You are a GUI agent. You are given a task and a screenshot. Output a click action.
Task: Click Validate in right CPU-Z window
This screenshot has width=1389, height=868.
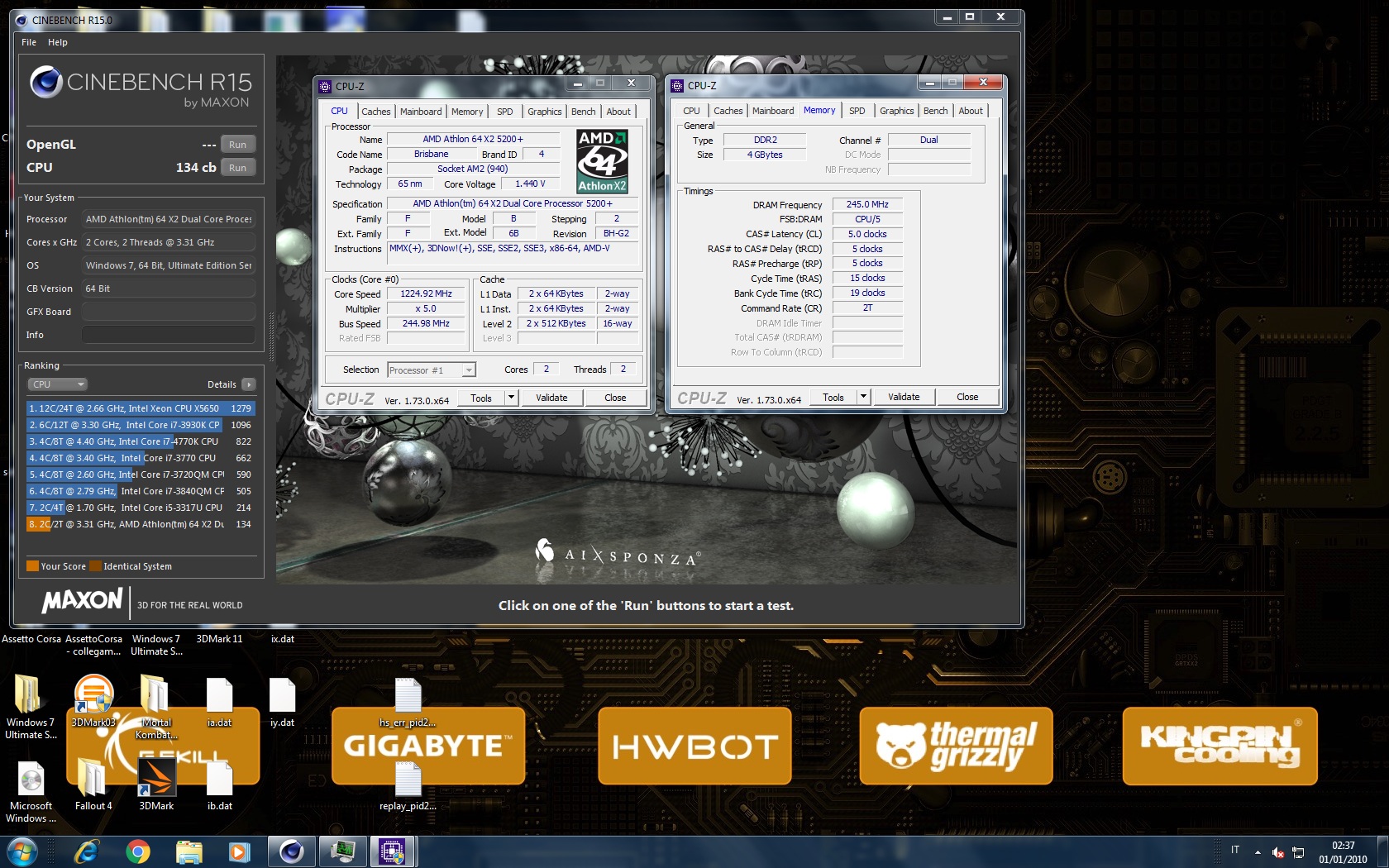point(904,397)
